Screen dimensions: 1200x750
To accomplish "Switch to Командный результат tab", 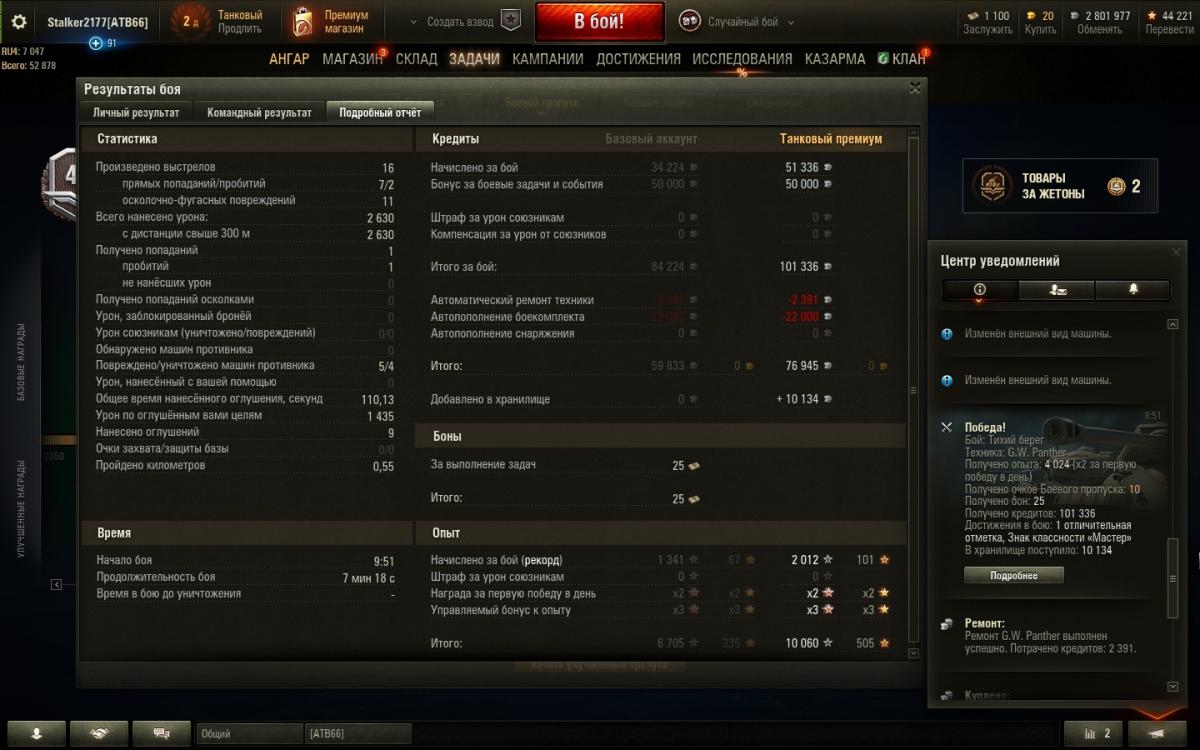I will (259, 113).
